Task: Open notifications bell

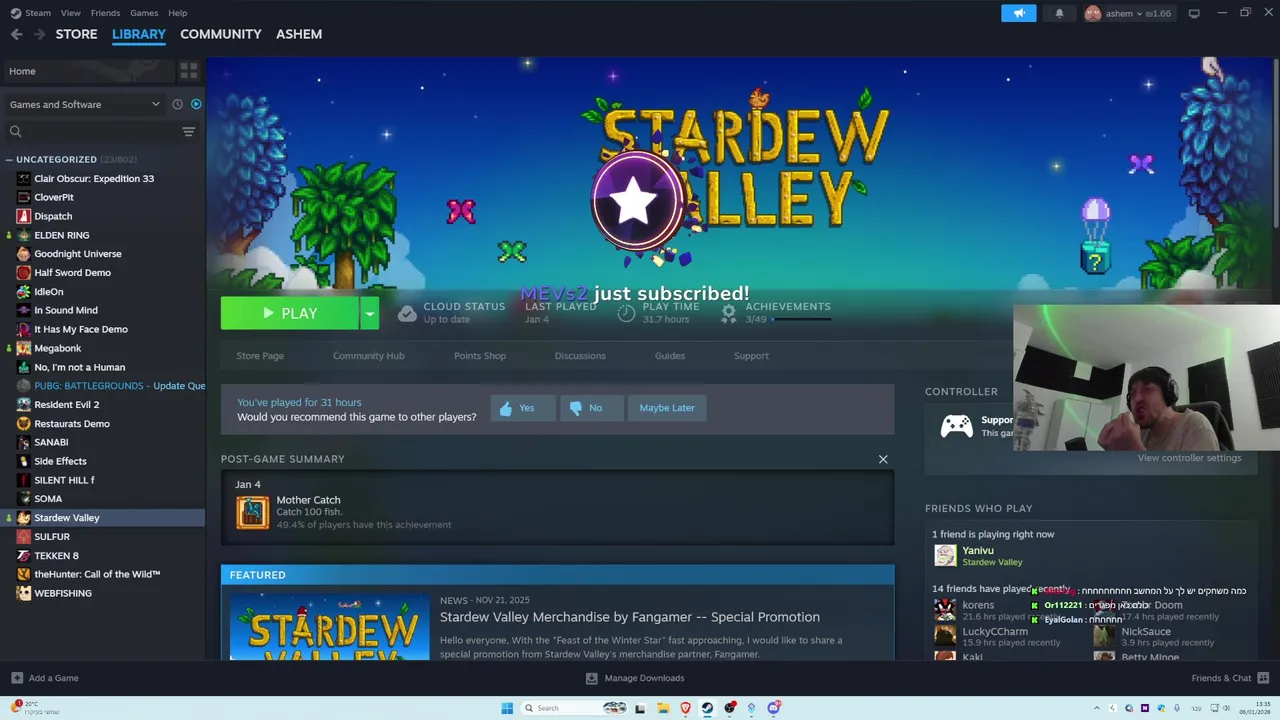Action: 1059,13
